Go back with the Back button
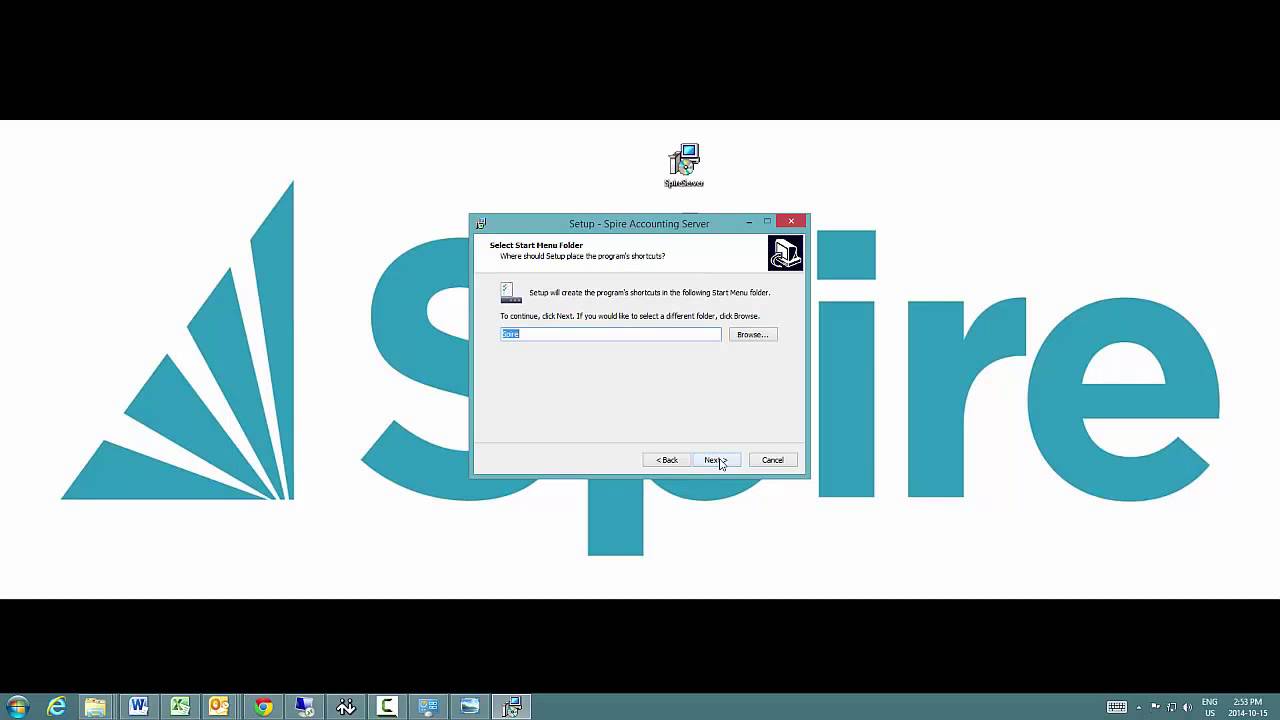This screenshot has height=720, width=1280. [x=667, y=460]
